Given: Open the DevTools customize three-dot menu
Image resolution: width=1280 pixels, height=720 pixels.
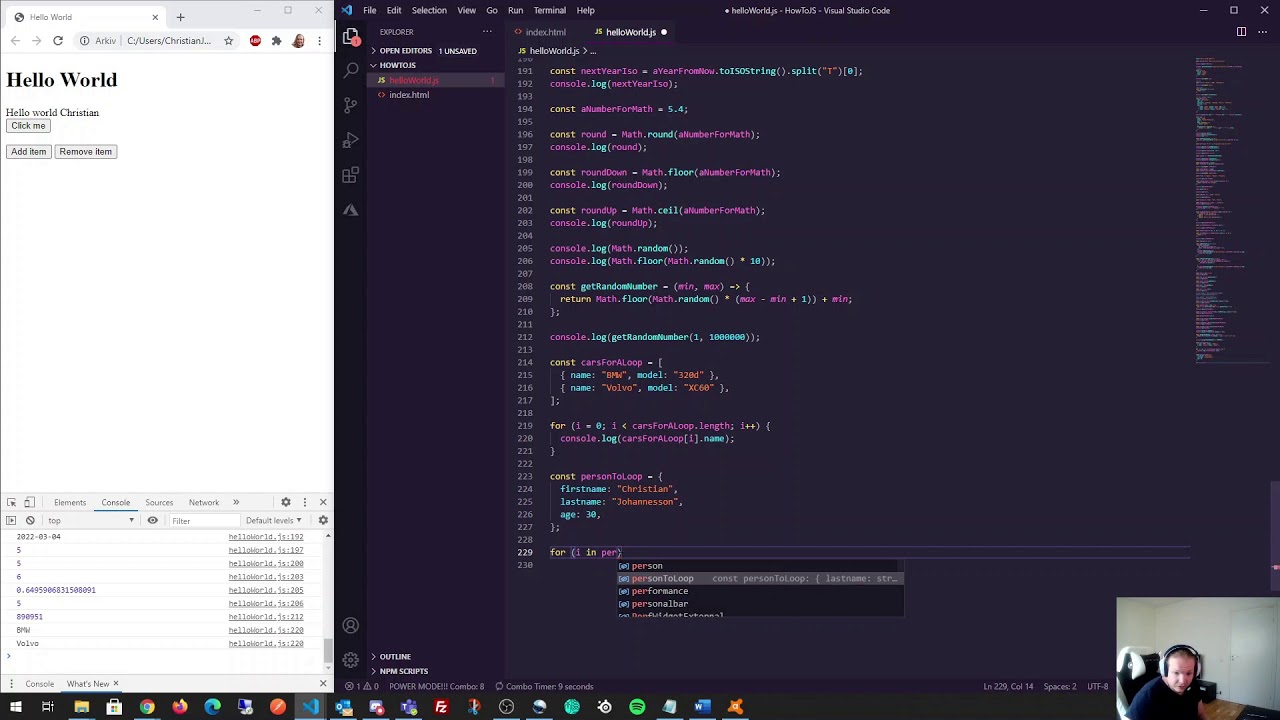Looking at the screenshot, I should tap(304, 502).
